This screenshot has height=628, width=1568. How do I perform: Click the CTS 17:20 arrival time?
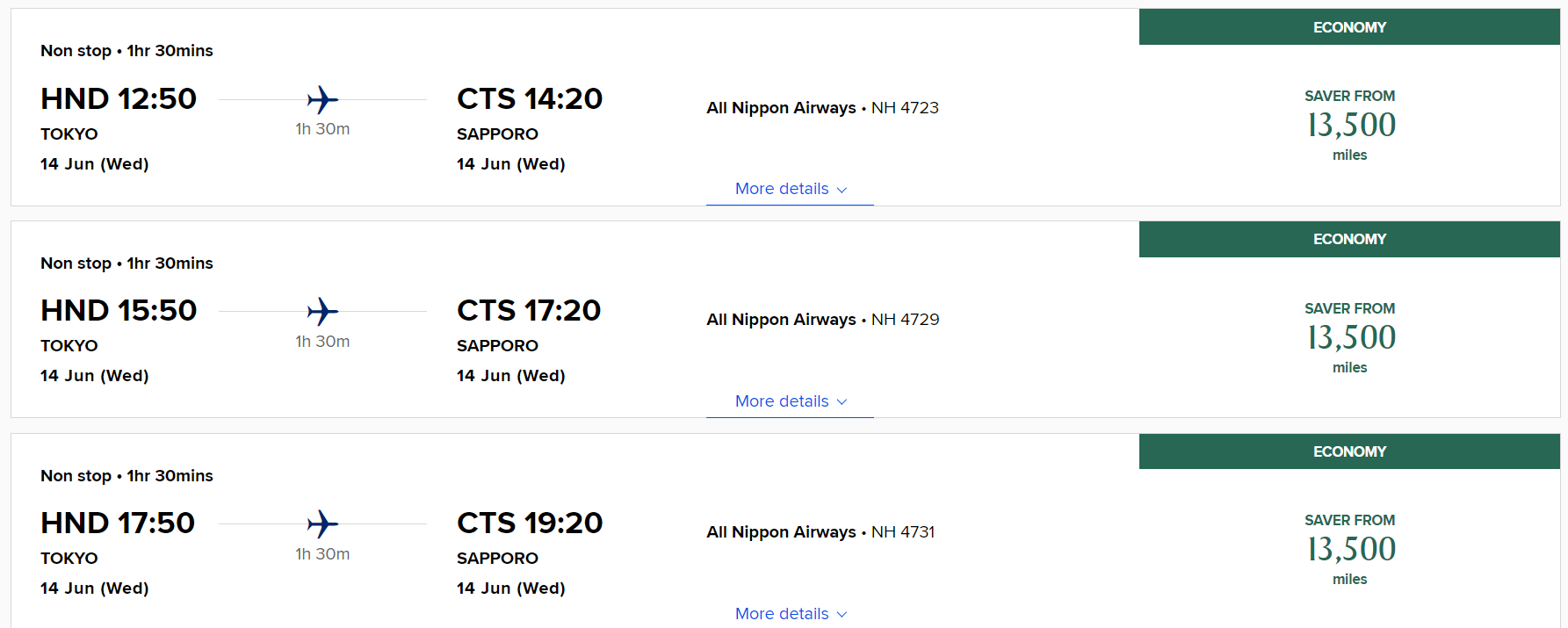click(x=529, y=310)
